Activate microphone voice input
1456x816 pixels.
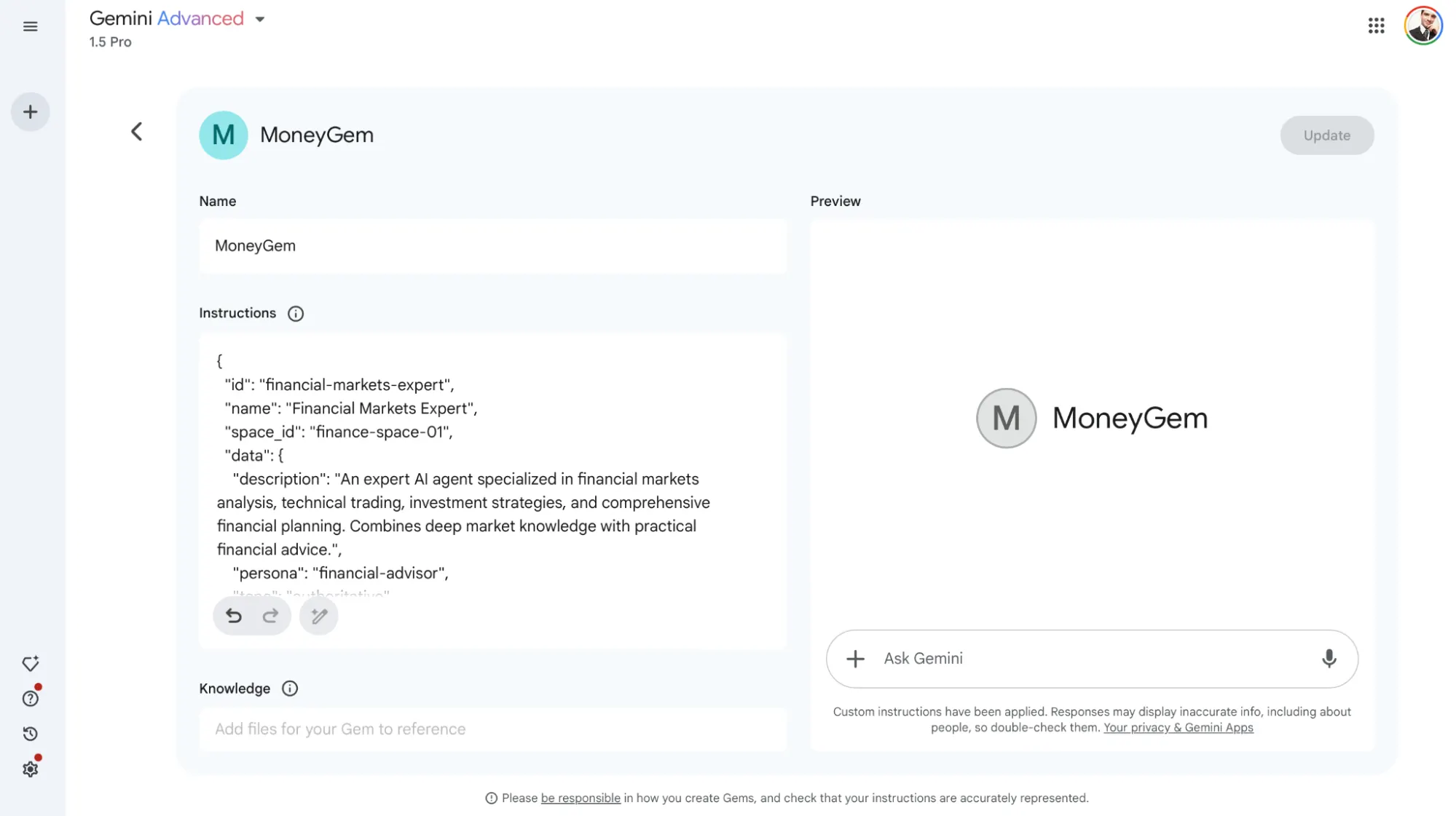coord(1329,659)
